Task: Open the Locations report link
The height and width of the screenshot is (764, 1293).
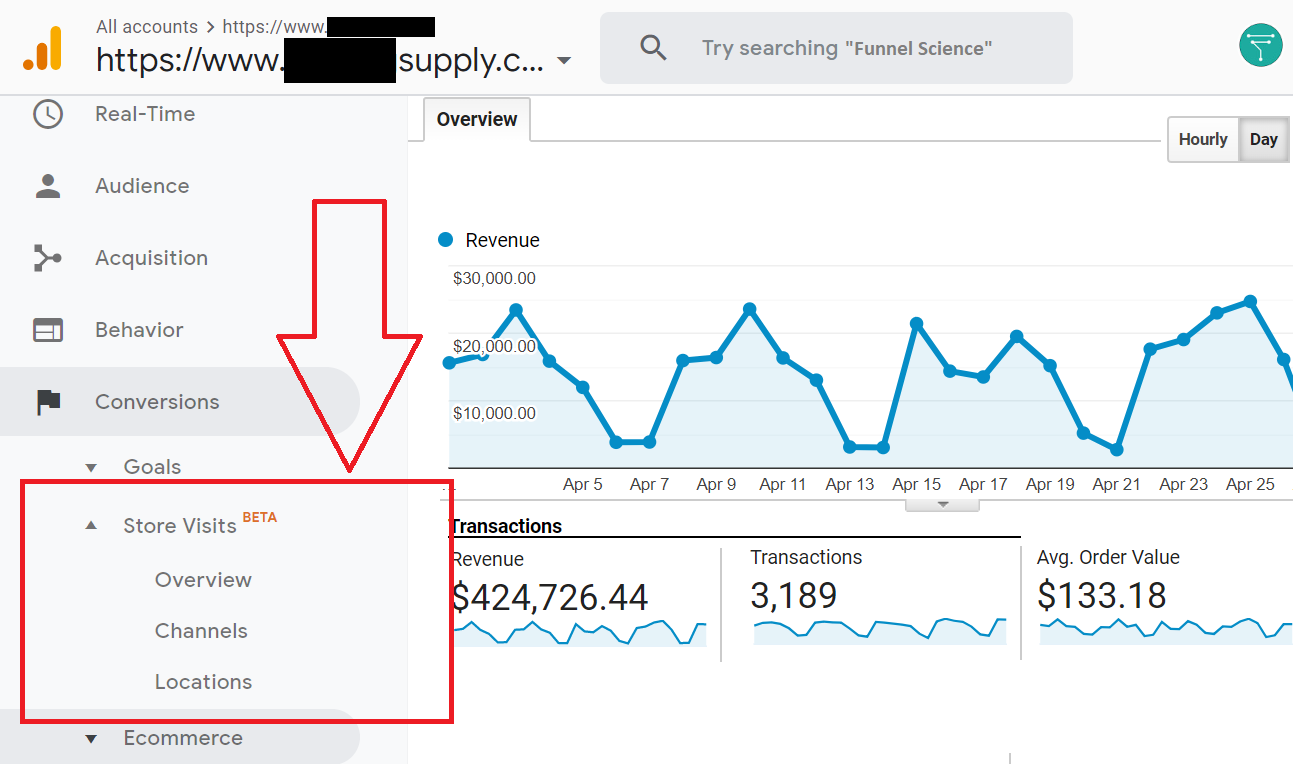Action: (x=203, y=681)
